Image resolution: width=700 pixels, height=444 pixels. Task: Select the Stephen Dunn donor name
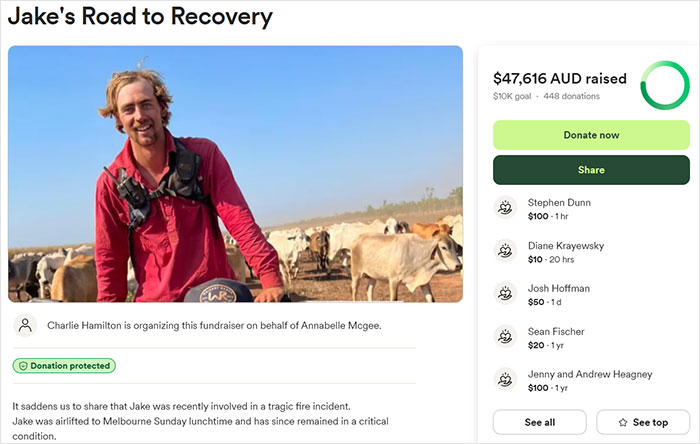coord(559,203)
